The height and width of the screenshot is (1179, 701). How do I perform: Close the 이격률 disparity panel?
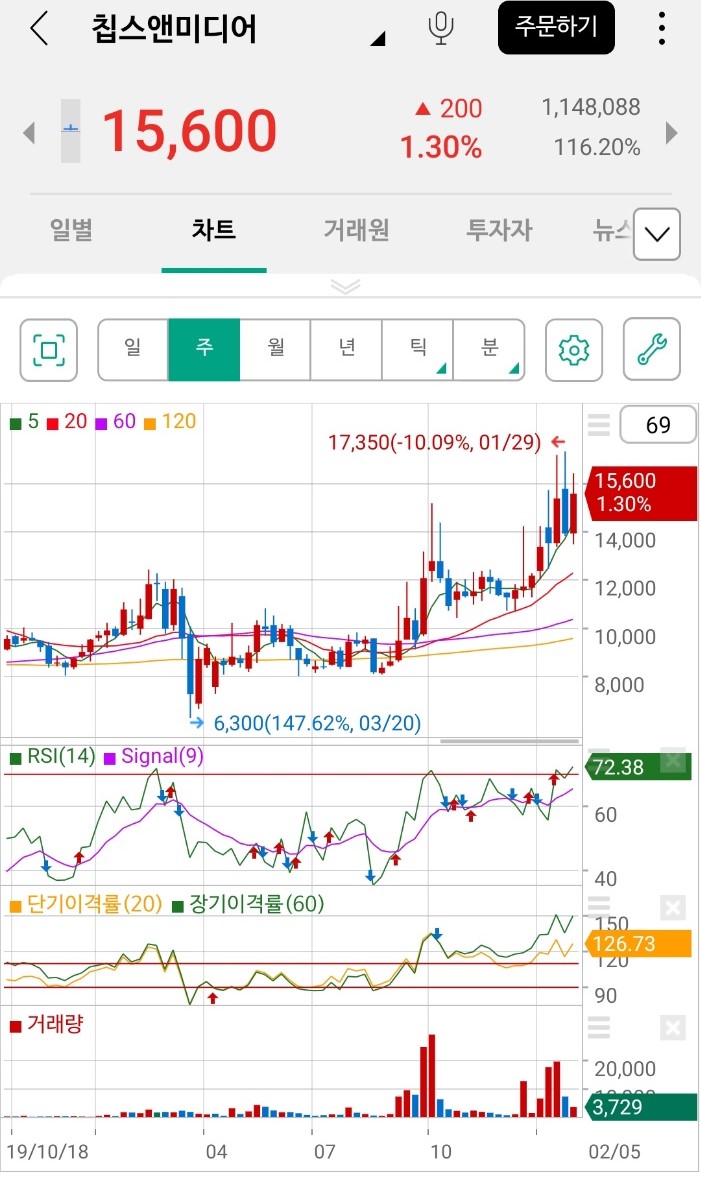(673, 908)
